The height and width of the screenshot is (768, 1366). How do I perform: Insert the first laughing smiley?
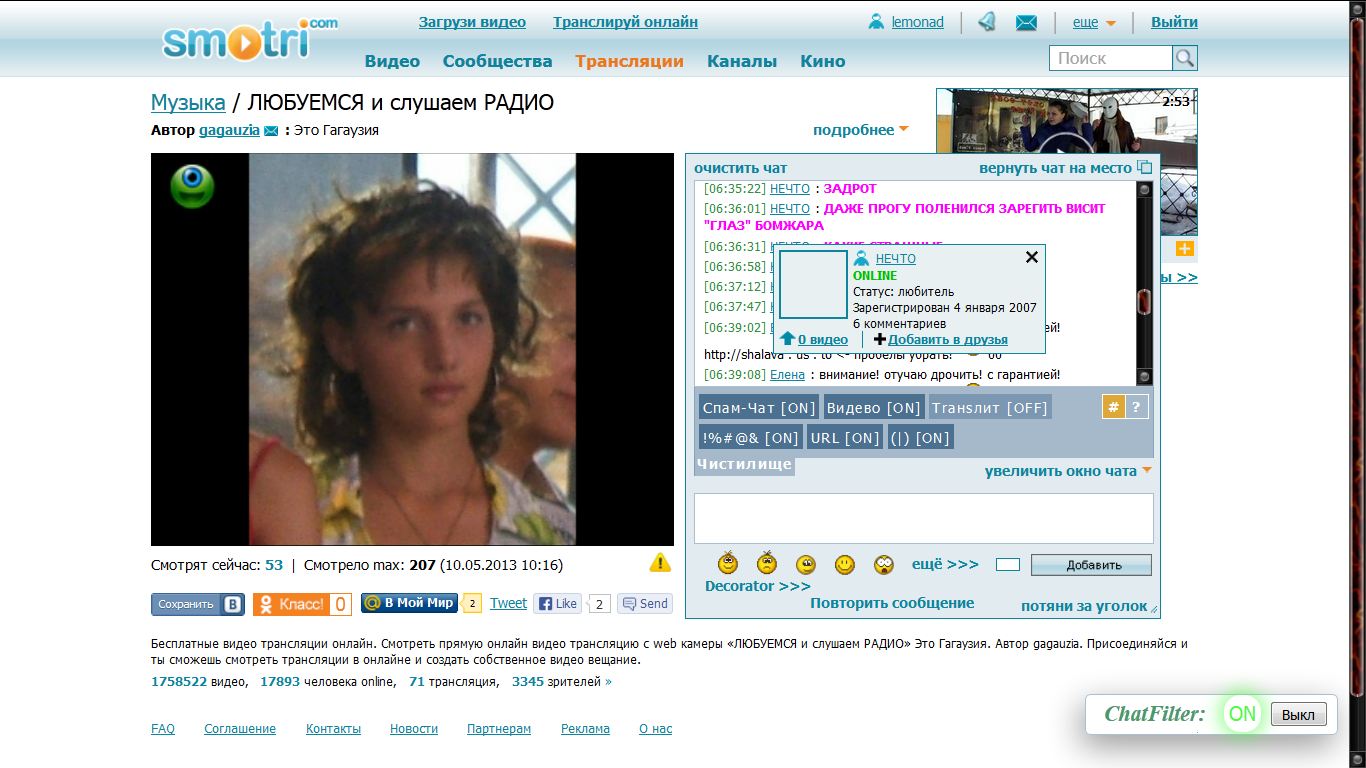(728, 563)
